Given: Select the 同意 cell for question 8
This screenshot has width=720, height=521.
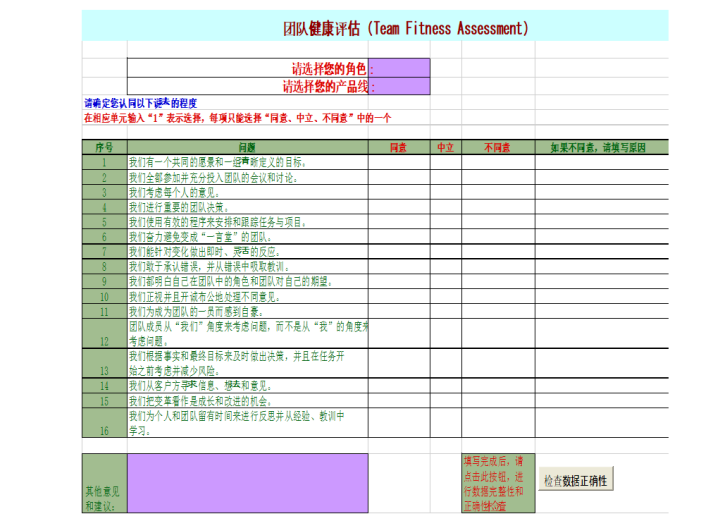Looking at the screenshot, I should coord(399,266).
